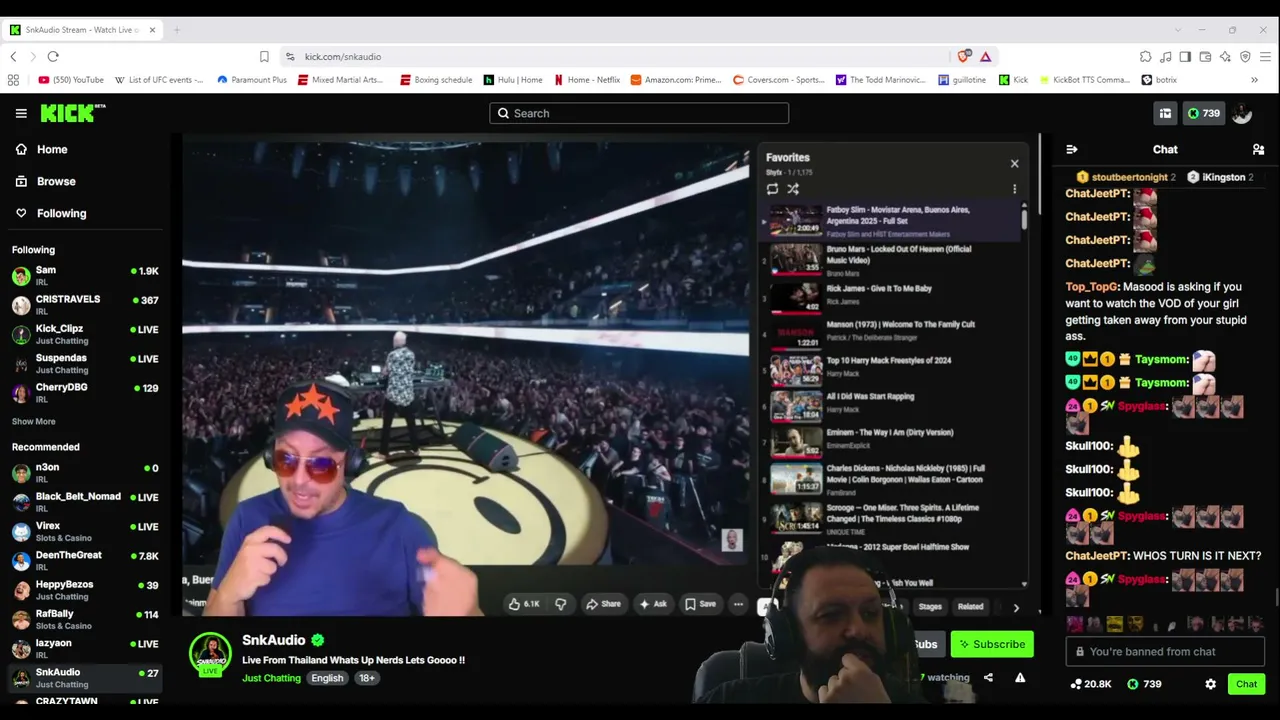Open chat settings gear icon

[x=1210, y=684]
